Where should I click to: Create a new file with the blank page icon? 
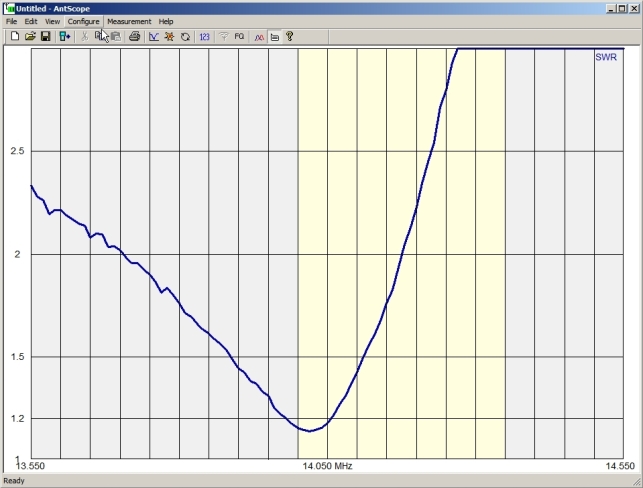[x=15, y=36]
